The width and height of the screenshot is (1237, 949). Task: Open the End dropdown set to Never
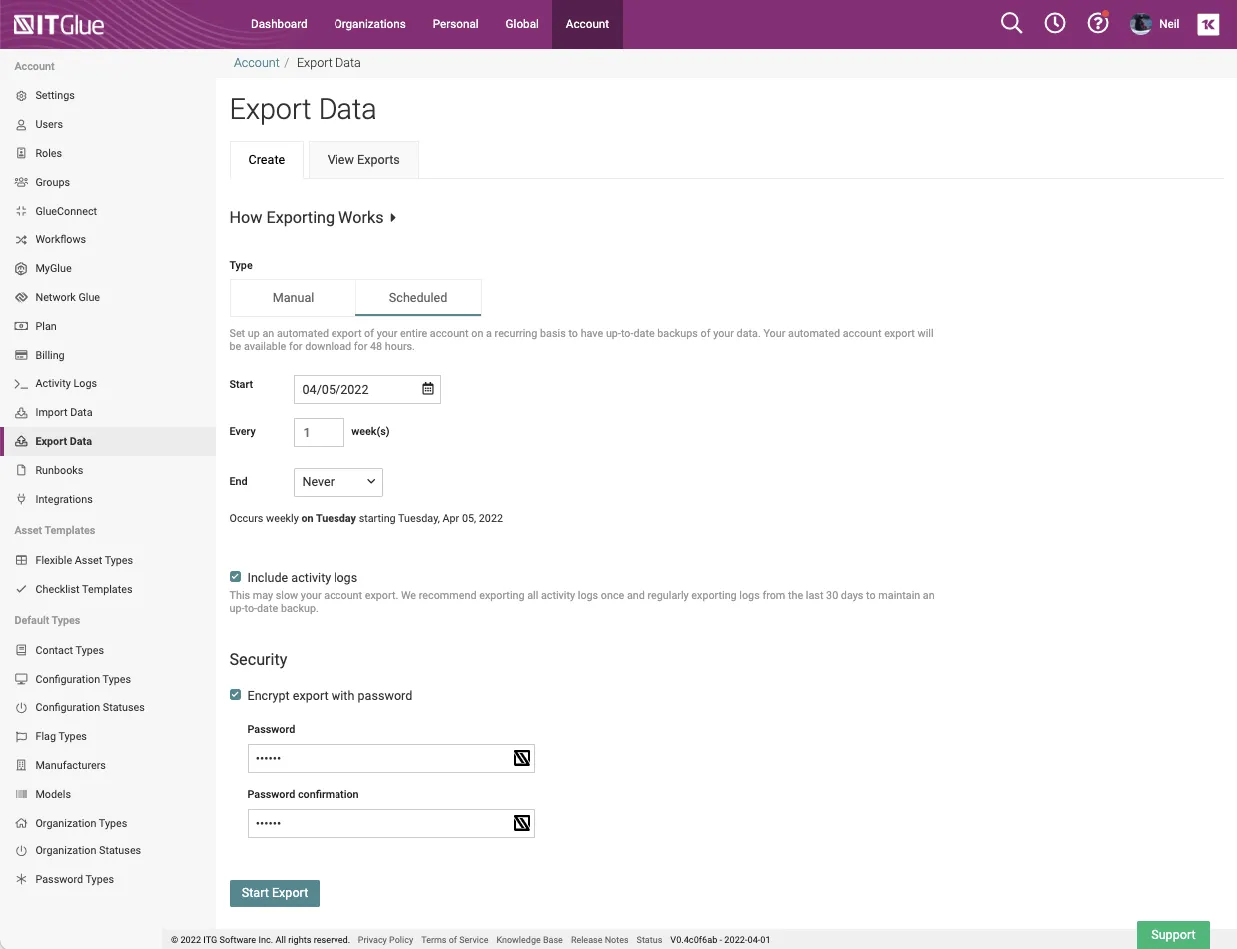[x=338, y=482]
